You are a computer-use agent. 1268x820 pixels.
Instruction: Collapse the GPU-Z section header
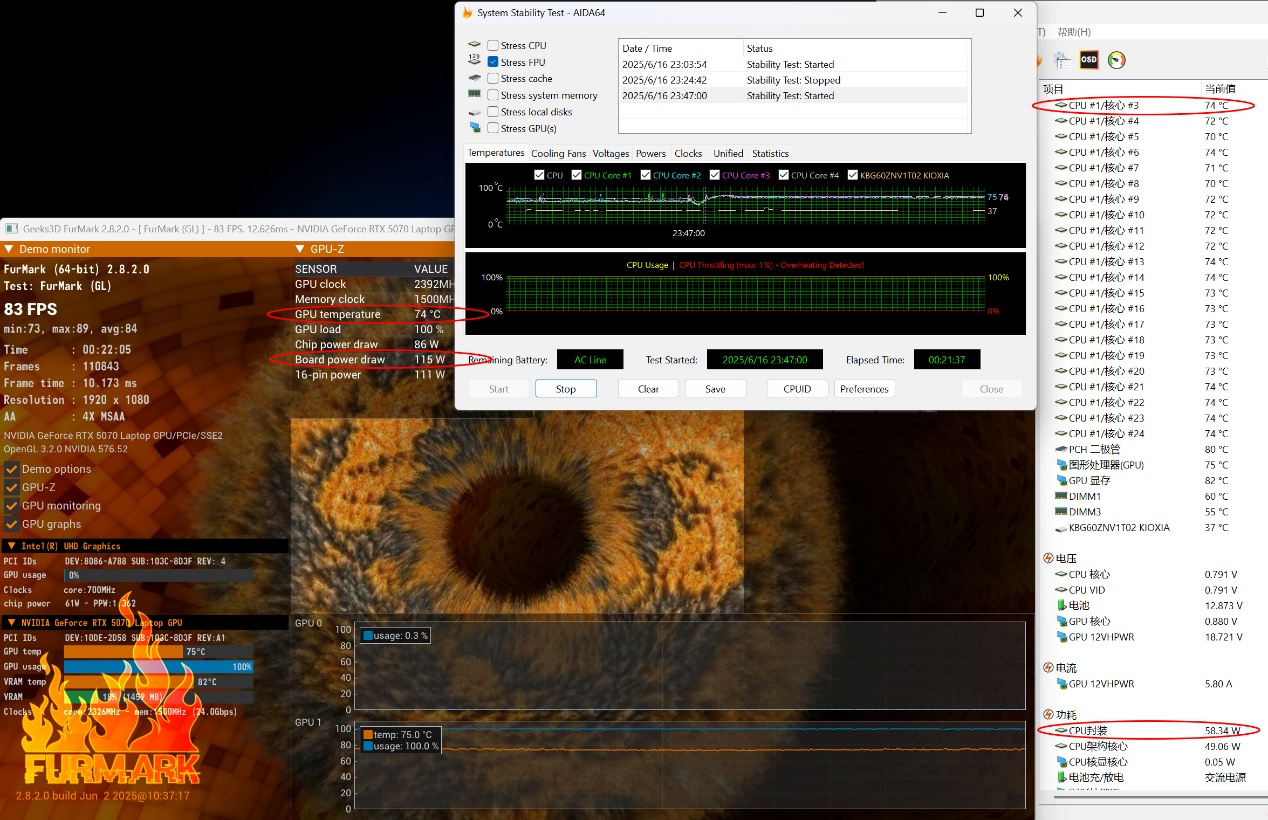tap(373, 249)
